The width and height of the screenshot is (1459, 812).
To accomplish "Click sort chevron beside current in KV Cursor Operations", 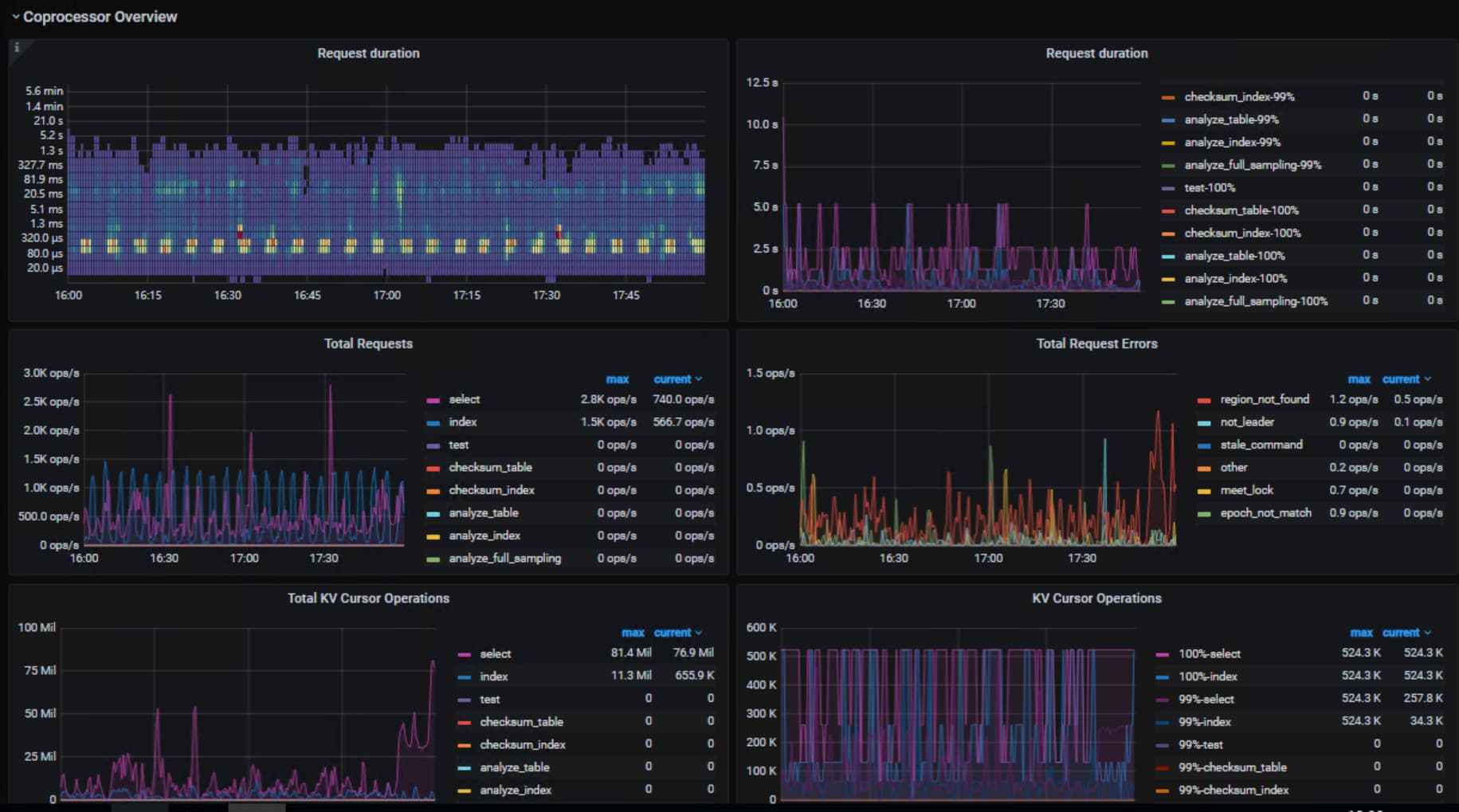I will pos(1427,633).
